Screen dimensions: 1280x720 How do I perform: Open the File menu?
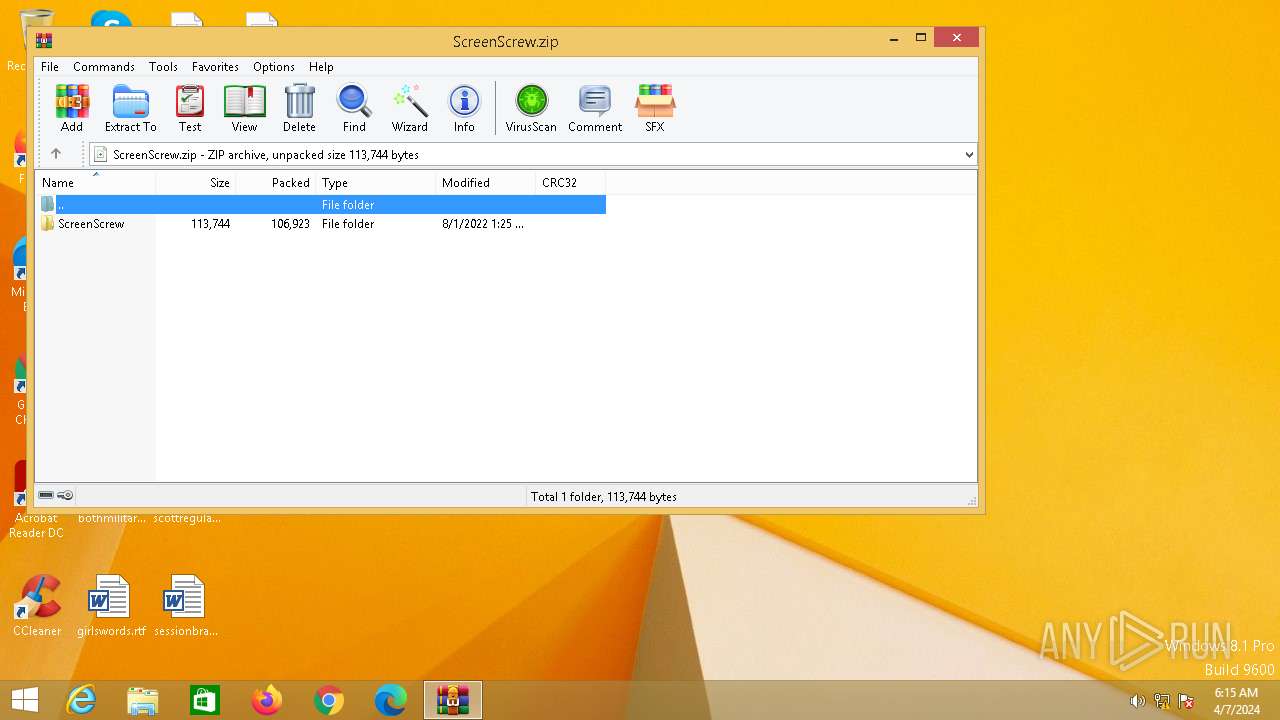pos(49,67)
